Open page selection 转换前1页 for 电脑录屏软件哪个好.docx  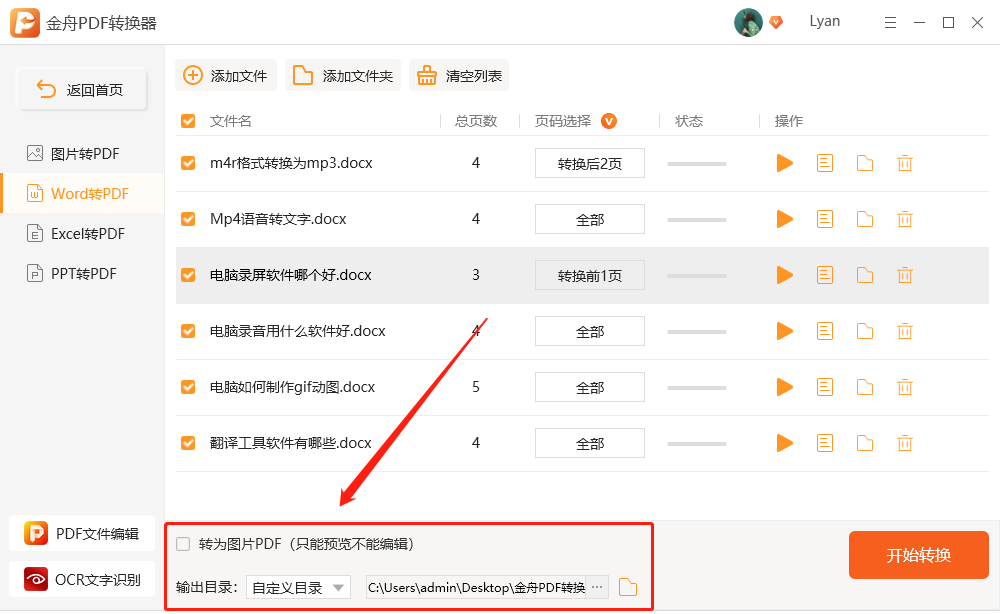[x=590, y=275]
